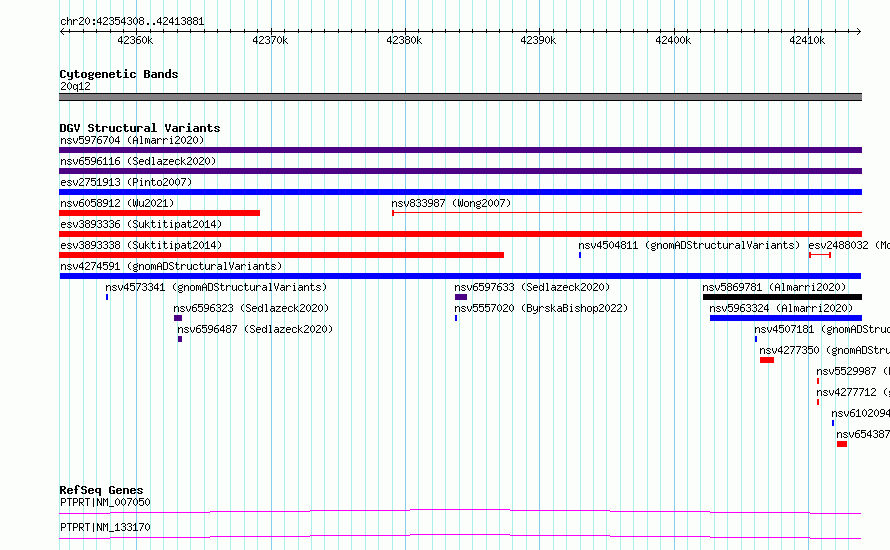890x550 pixels.
Task: Open the nsv4277350 variant label
Action: click(824, 350)
